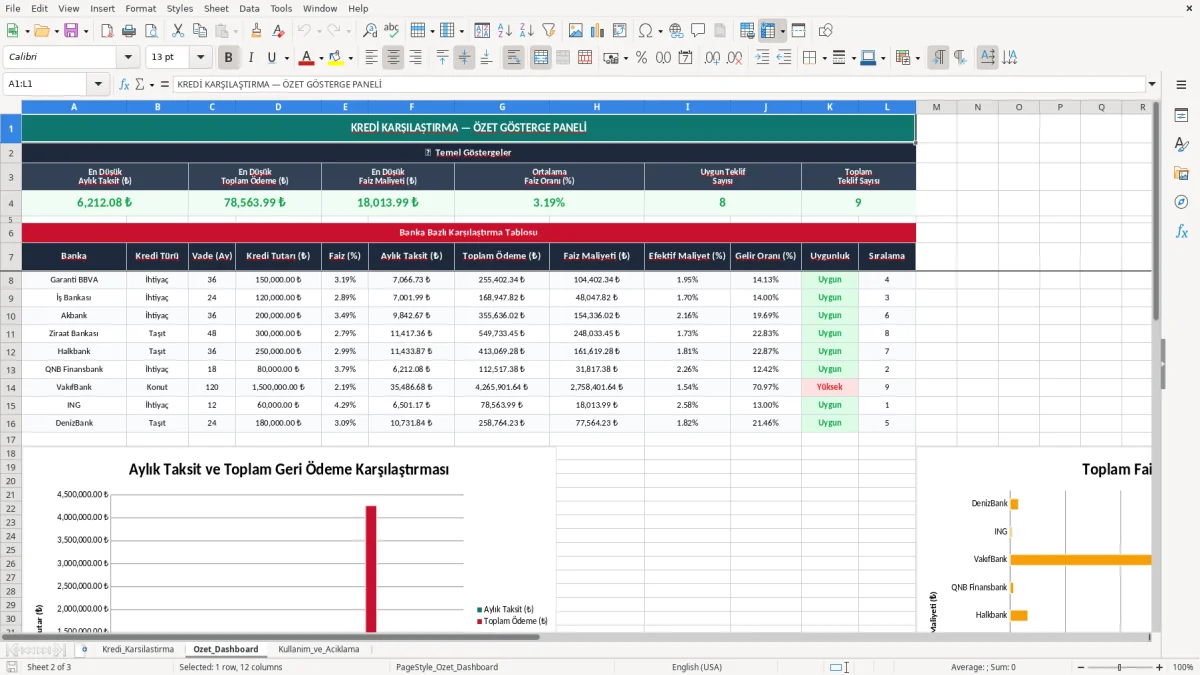Screen dimensions: 1200x675
Task: Open sidebar Gallery icon
Action: coord(1181,173)
